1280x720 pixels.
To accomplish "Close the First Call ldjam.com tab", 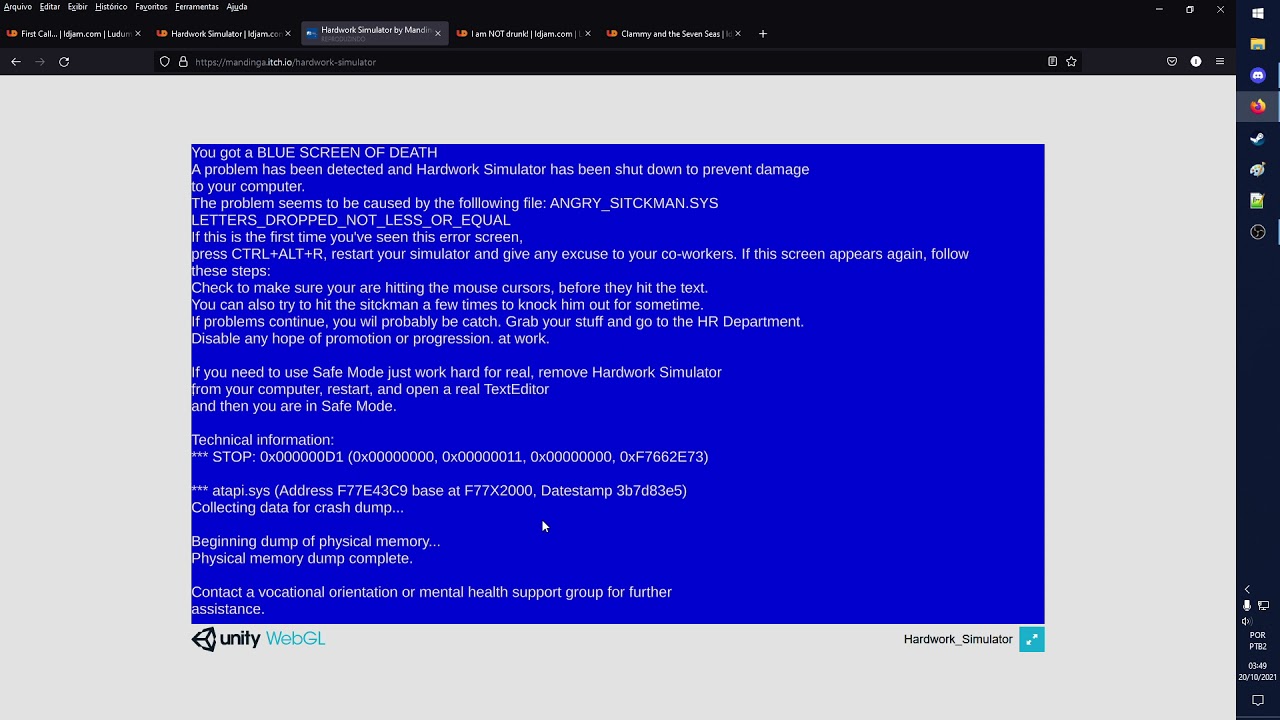I will coord(137,34).
